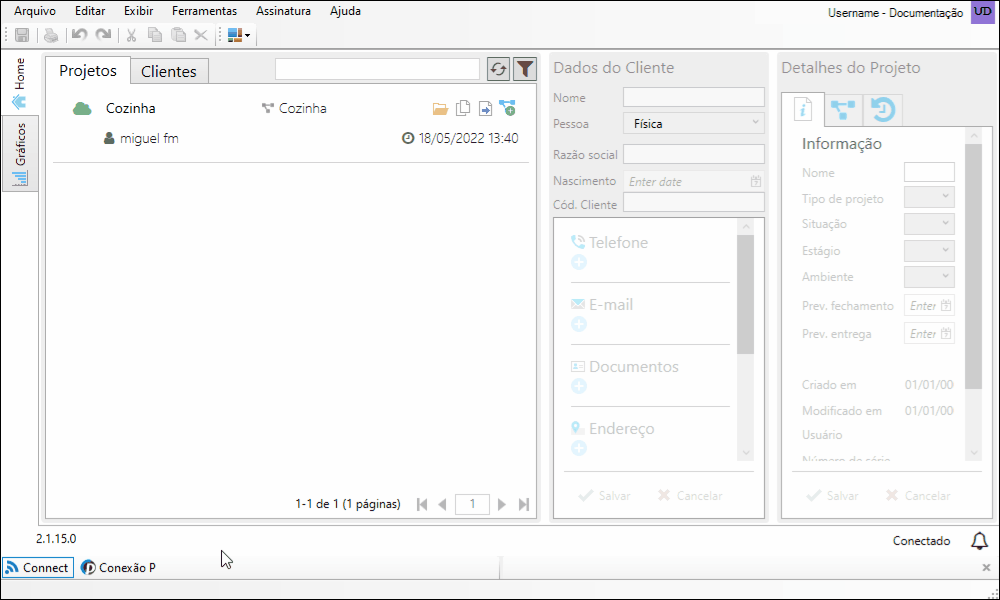Expand the Estágio dropdown
Viewport: 1000px width, 600px height.
point(929,251)
